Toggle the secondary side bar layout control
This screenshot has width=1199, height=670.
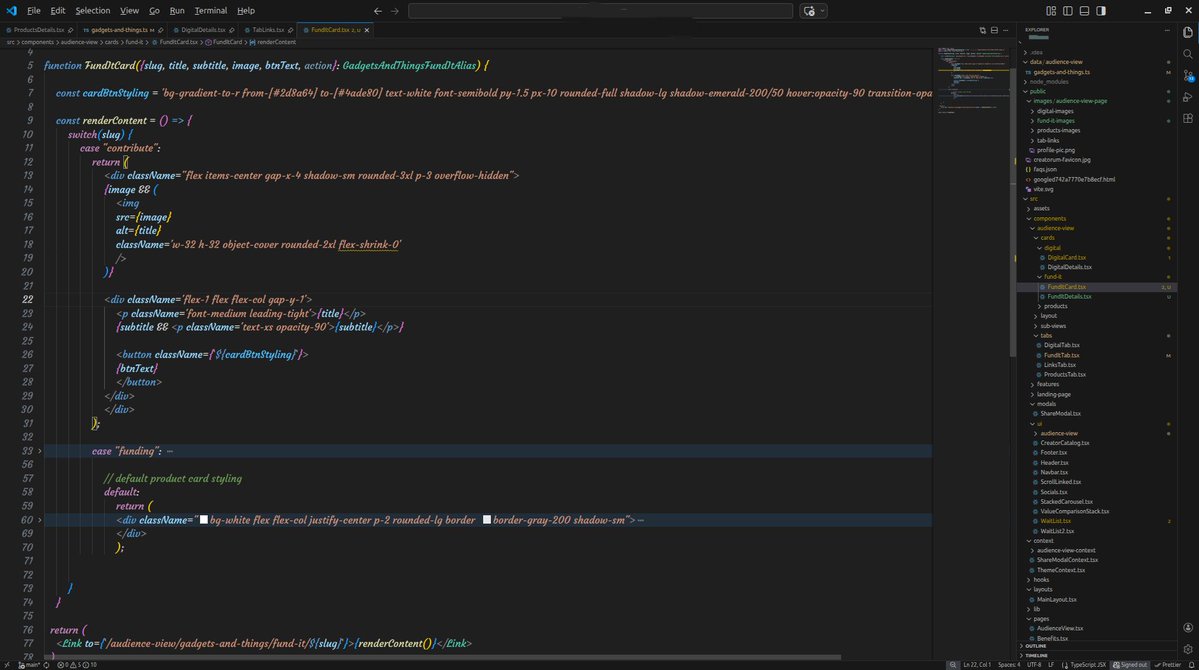click(x=1101, y=11)
